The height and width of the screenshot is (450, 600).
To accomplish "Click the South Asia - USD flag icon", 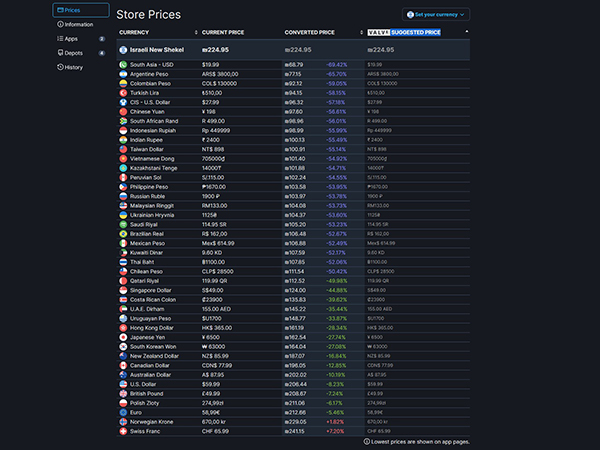I will pyautogui.click(x=123, y=65).
